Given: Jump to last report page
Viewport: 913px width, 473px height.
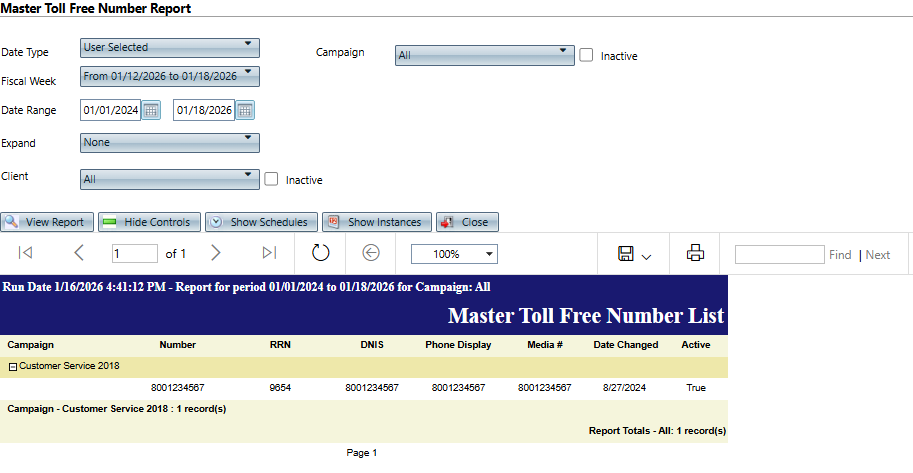Looking at the screenshot, I should pyautogui.click(x=269, y=254).
